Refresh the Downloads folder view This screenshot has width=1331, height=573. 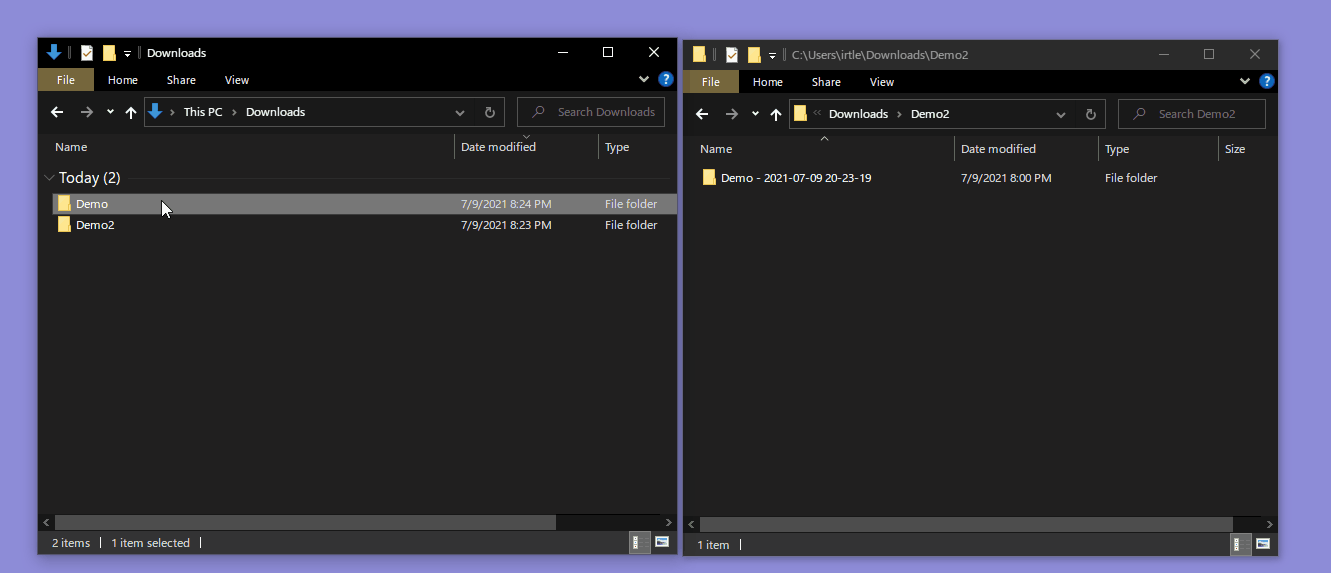[x=489, y=112]
